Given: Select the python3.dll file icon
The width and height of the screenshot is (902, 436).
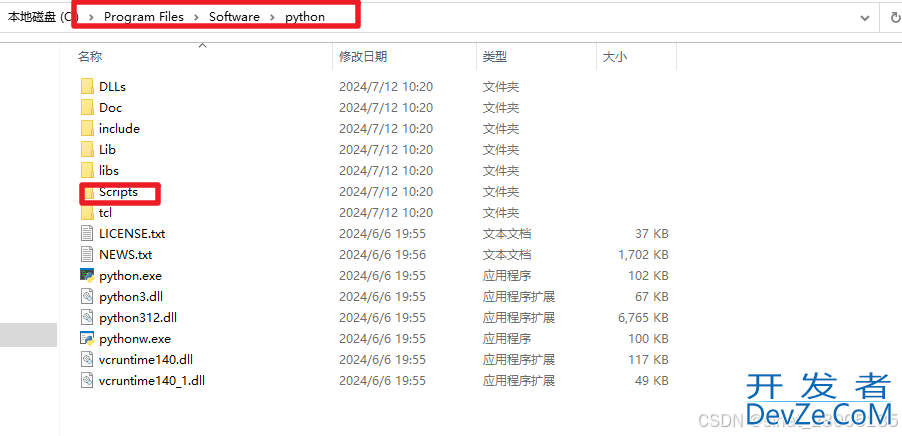Looking at the screenshot, I should pos(87,297).
